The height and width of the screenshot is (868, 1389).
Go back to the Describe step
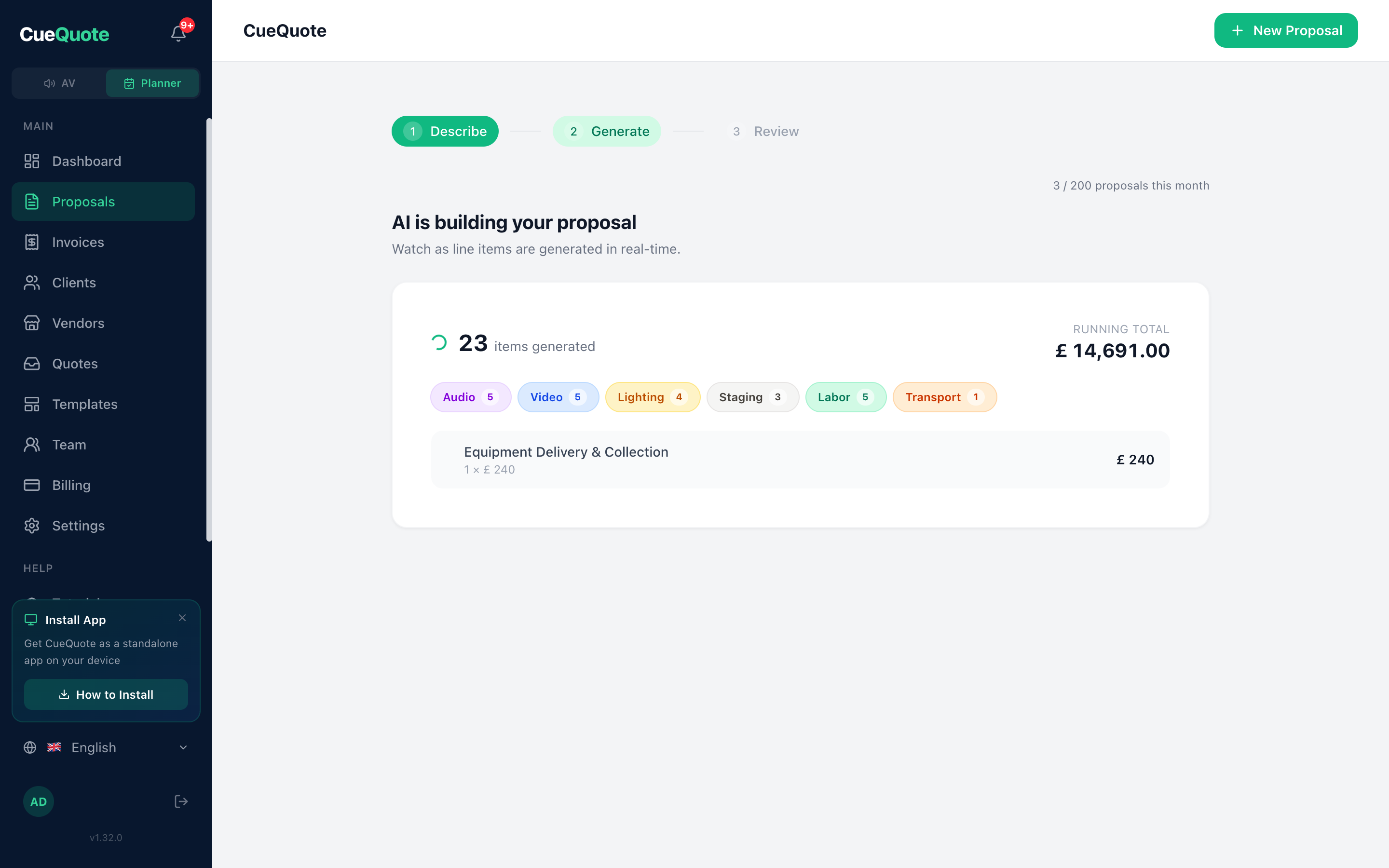pos(445,132)
